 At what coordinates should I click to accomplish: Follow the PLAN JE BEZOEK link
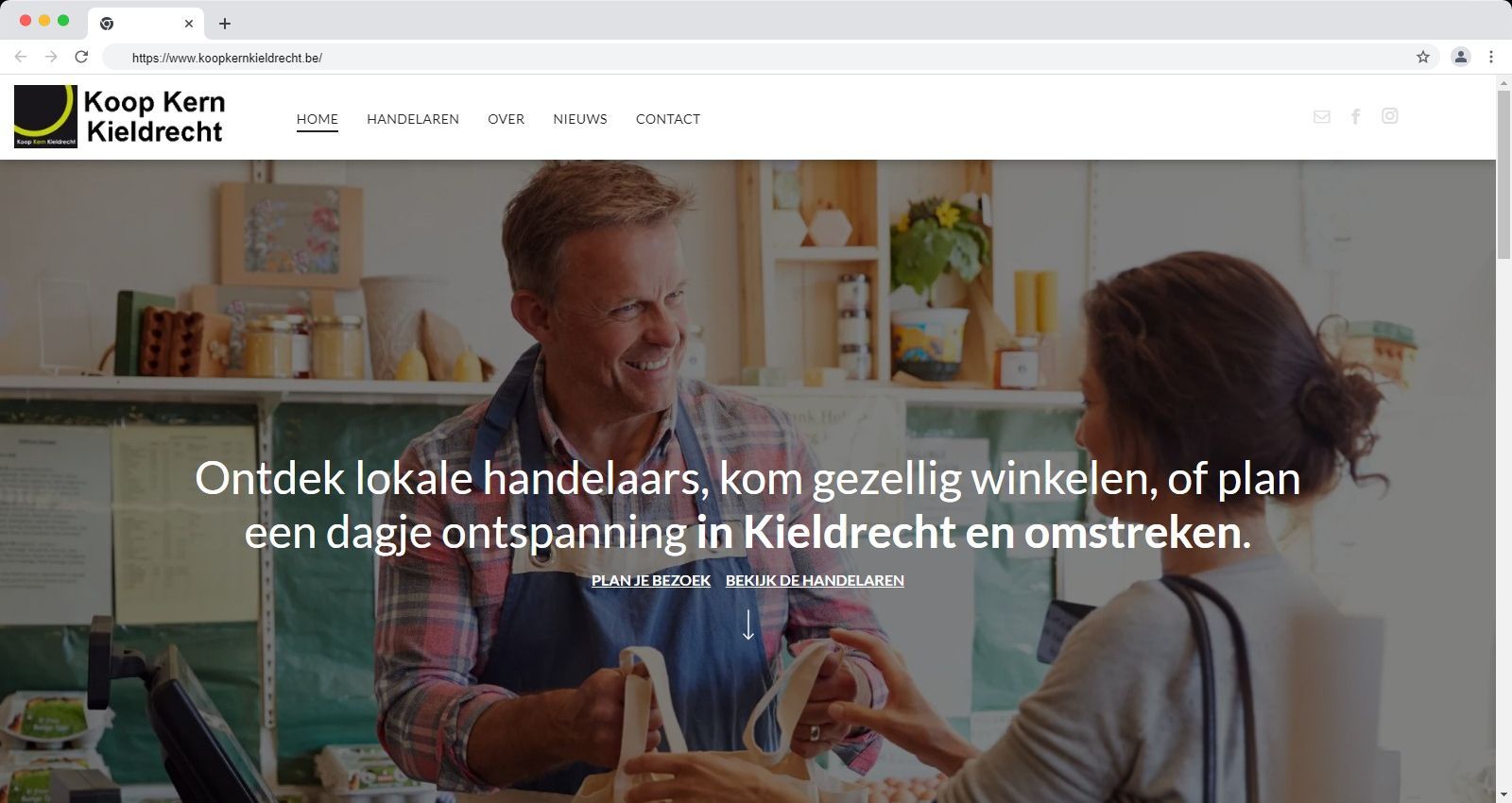tap(651, 580)
